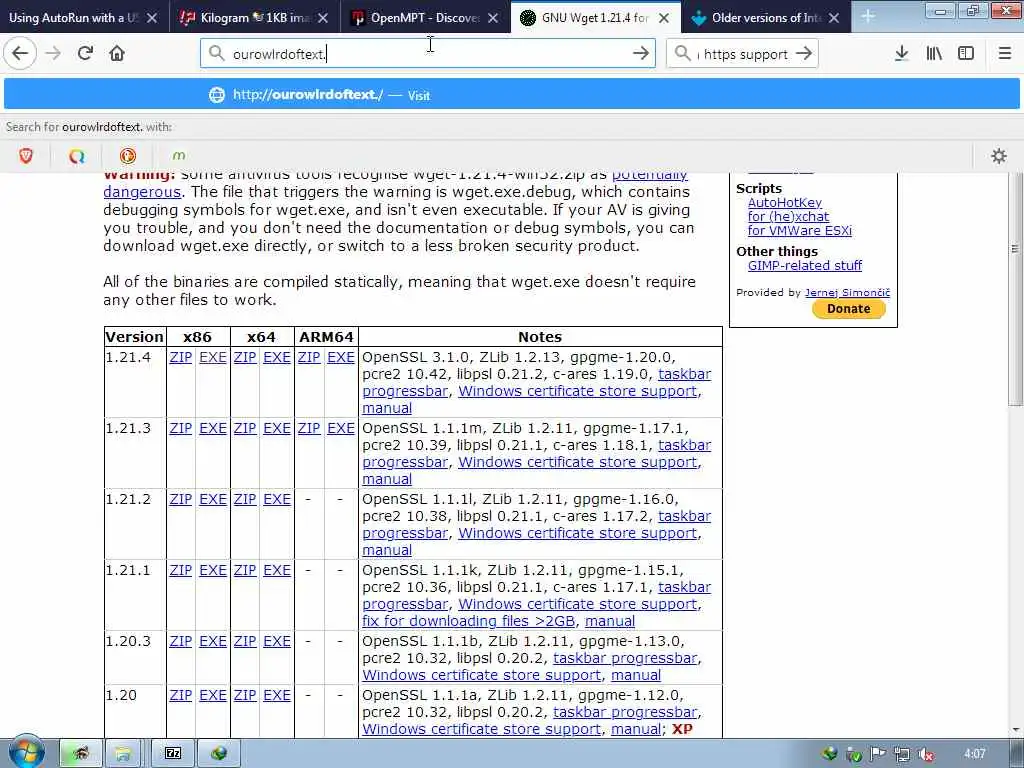Open the Library bookshelf icon
The width and height of the screenshot is (1024, 768).
tap(934, 54)
